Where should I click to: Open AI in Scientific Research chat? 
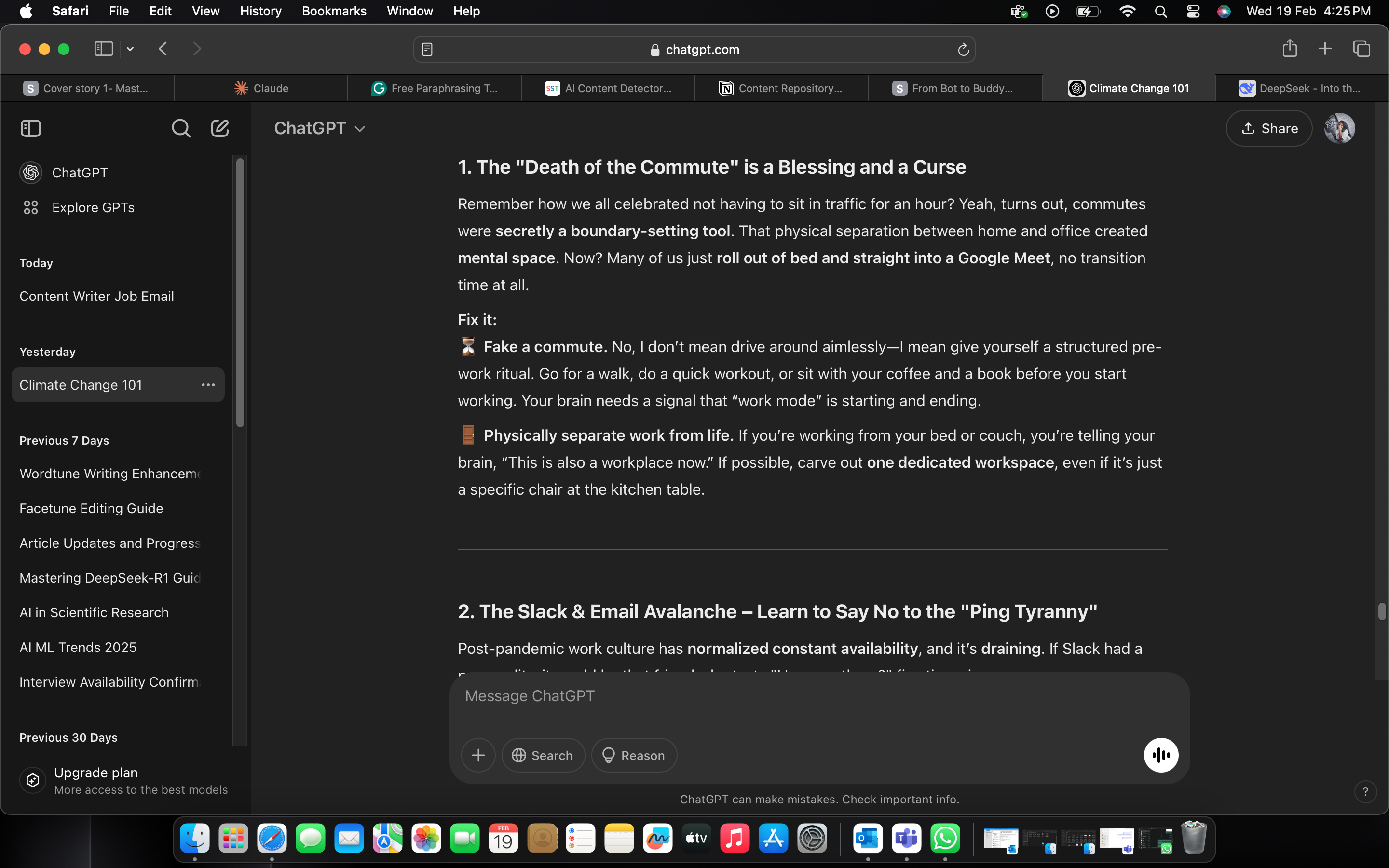coord(118,612)
